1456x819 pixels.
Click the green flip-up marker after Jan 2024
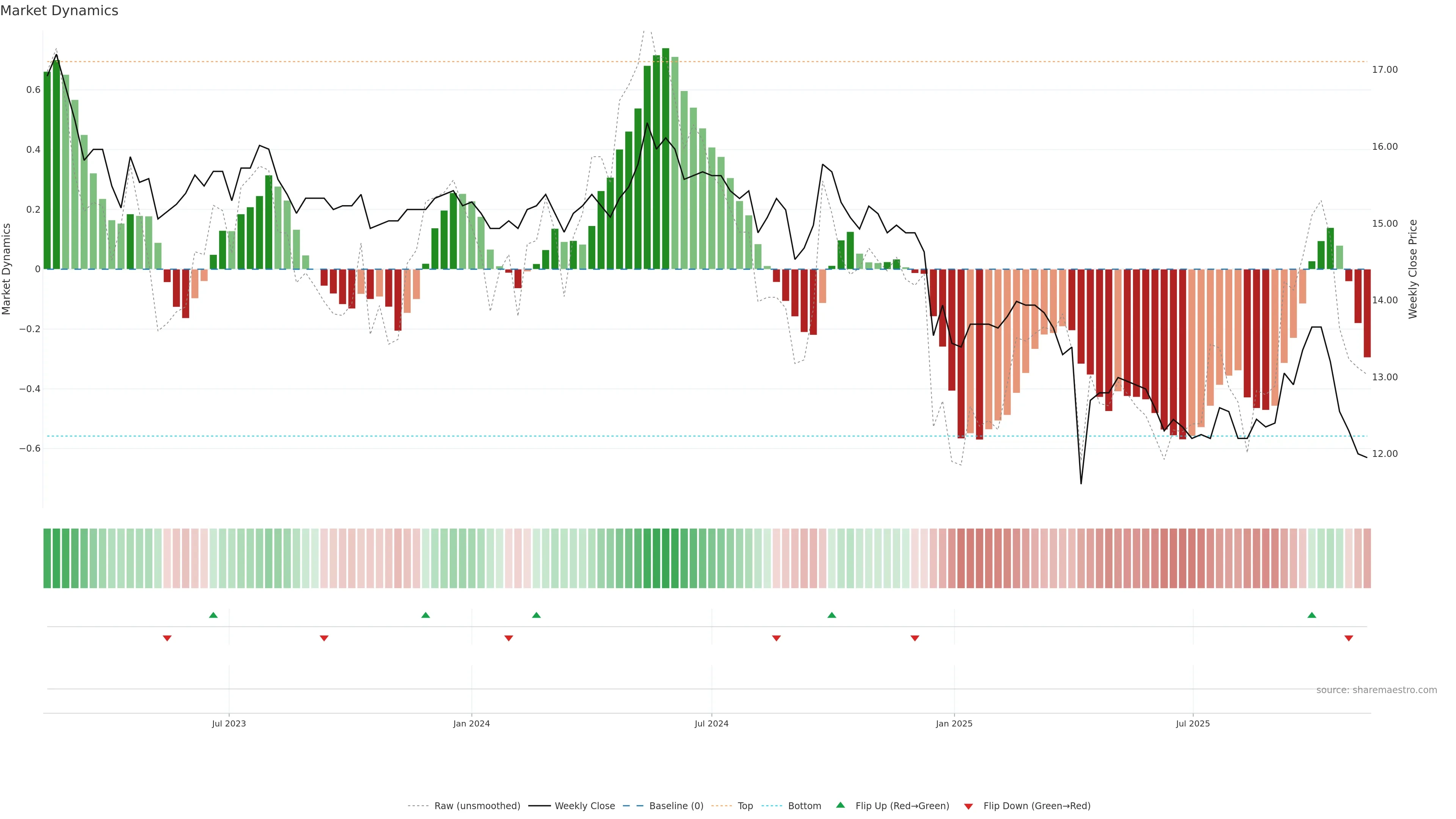coord(537,615)
